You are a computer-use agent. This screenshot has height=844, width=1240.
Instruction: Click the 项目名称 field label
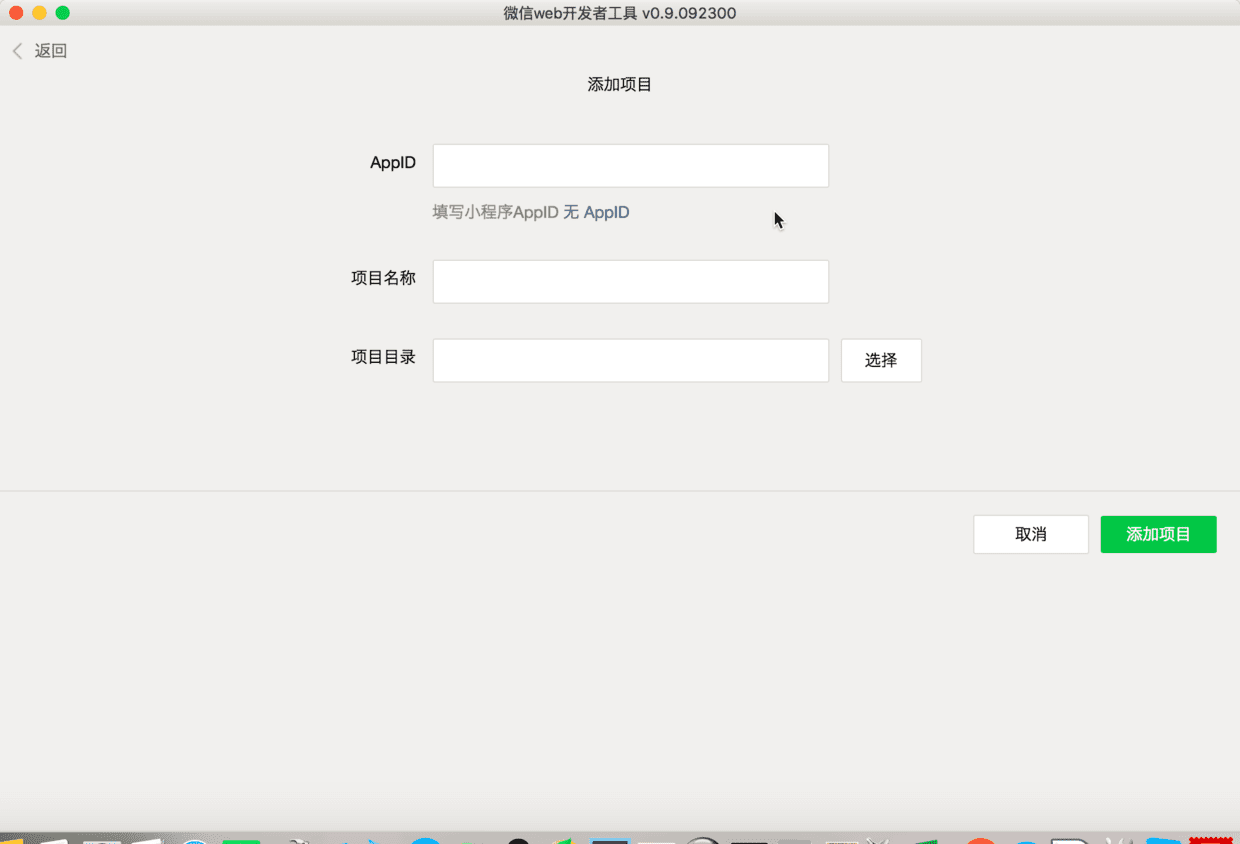pyautogui.click(x=384, y=278)
